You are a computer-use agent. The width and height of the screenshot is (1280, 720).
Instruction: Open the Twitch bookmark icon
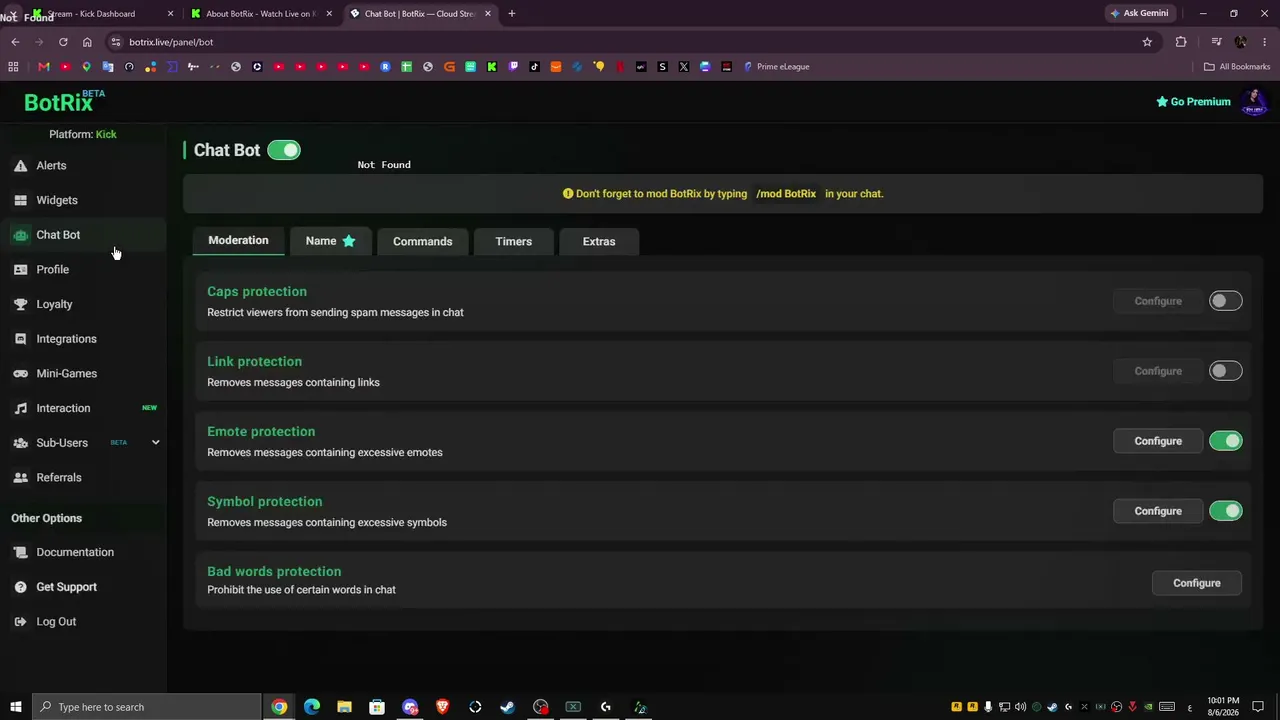tap(513, 67)
